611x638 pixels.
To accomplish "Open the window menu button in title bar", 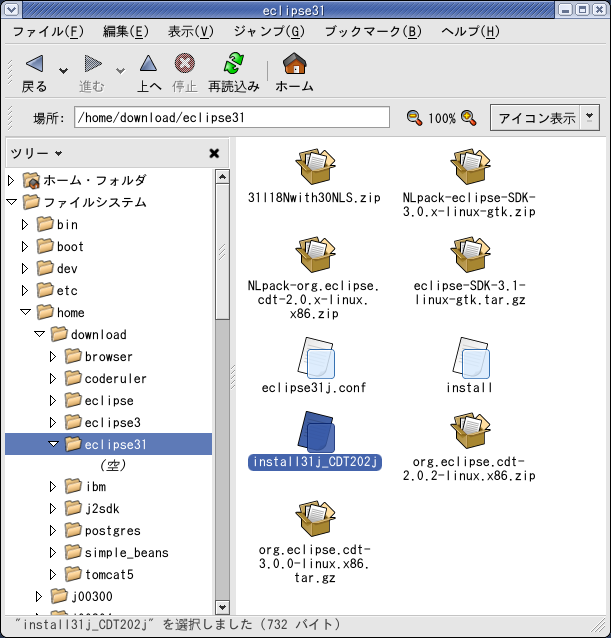I will (x=11, y=9).
